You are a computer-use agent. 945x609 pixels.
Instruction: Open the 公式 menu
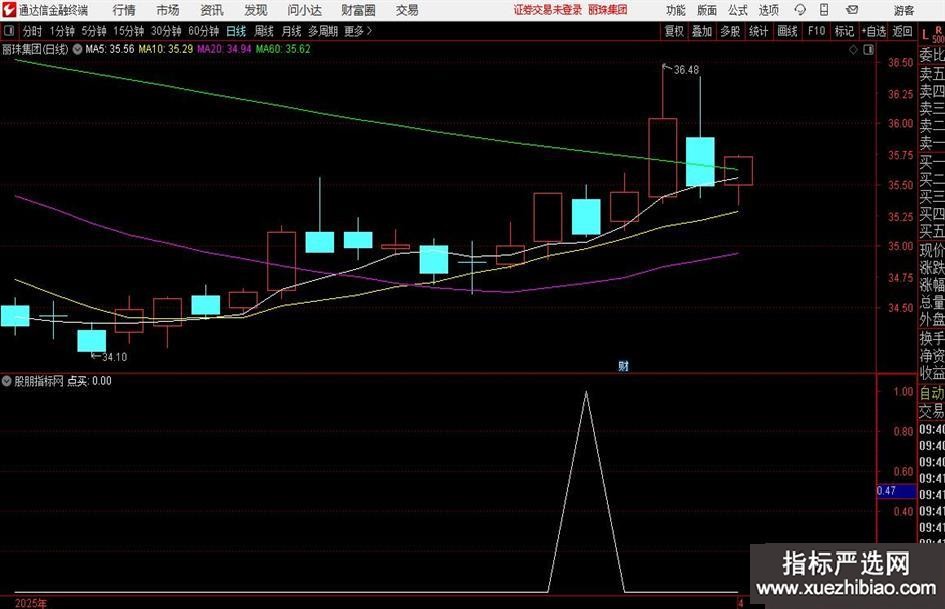coord(738,10)
